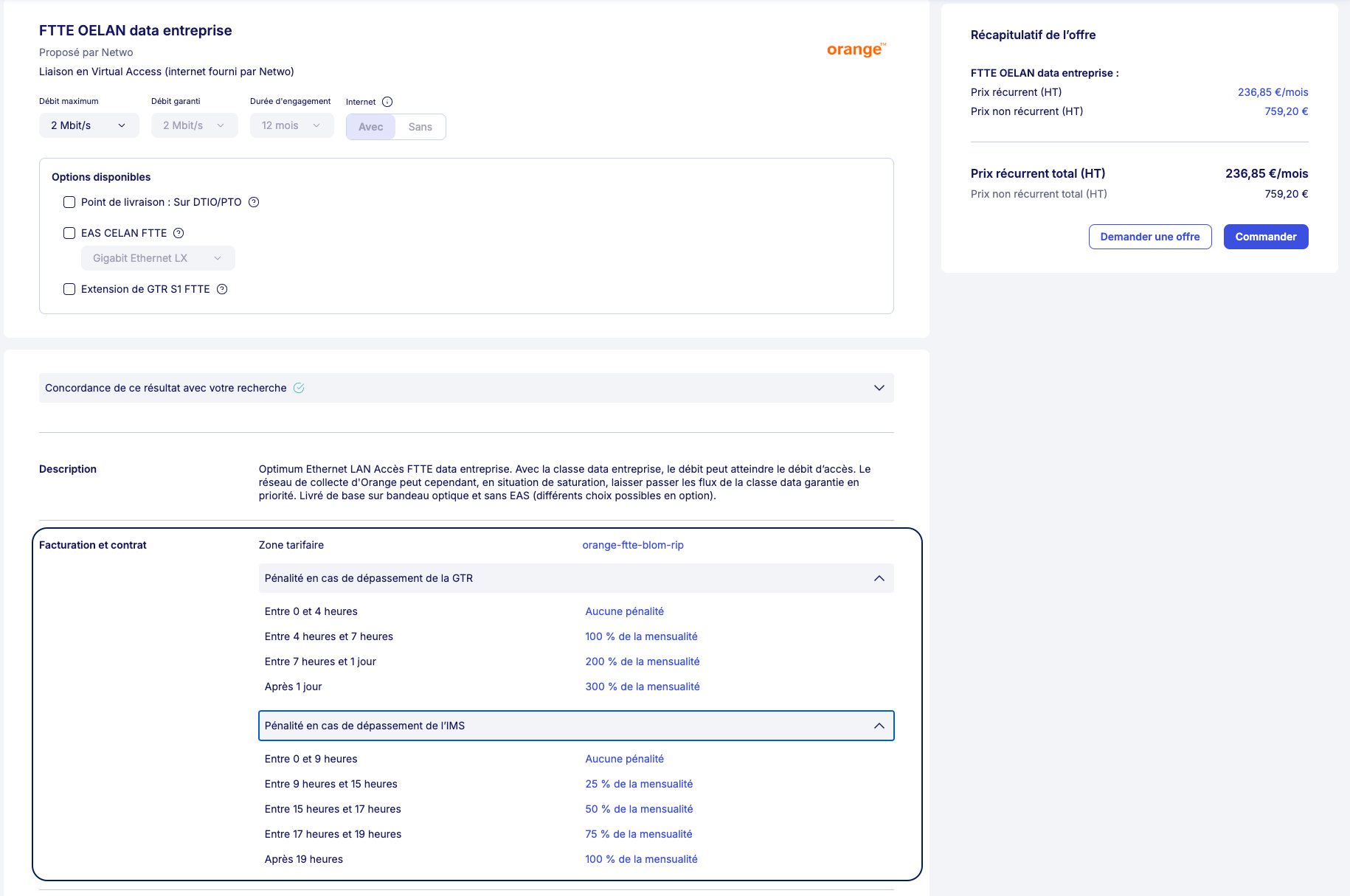Screen dimensions: 1350x896
Task: Click the Orange logo
Action: (x=856, y=49)
